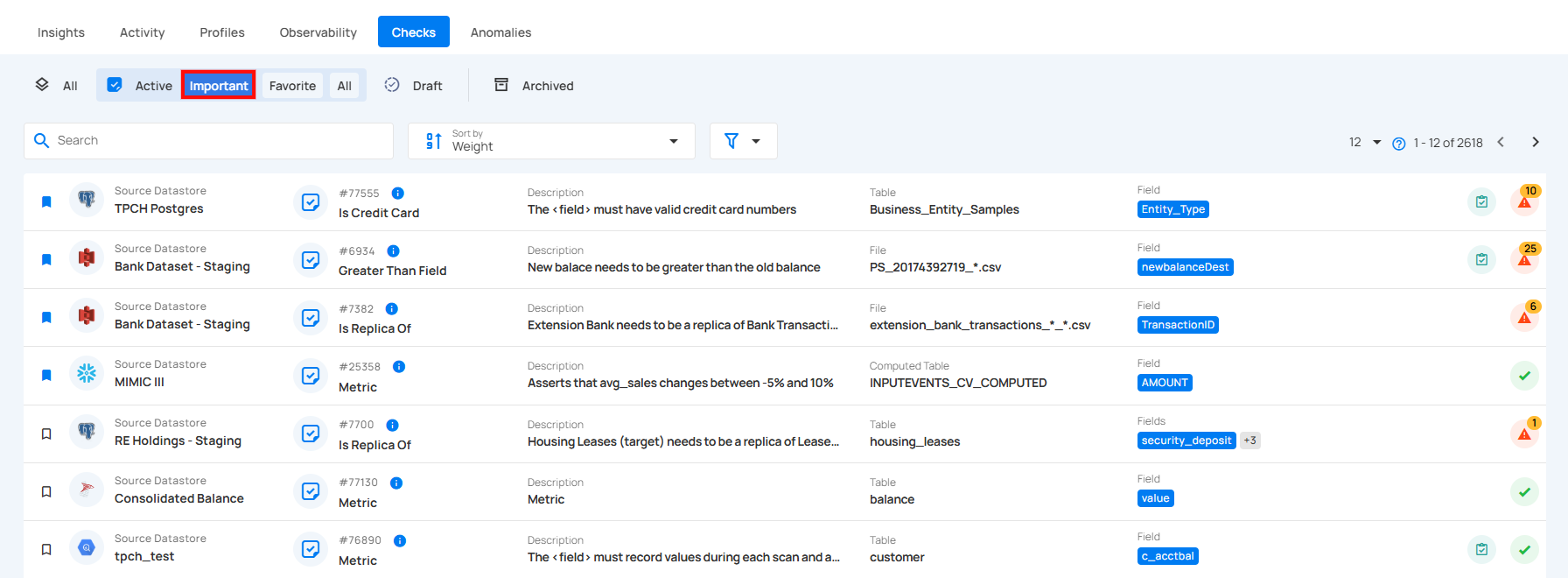Viewport: 1568px width, 578px height.
Task: Click the Search input field
Action: pos(208,141)
